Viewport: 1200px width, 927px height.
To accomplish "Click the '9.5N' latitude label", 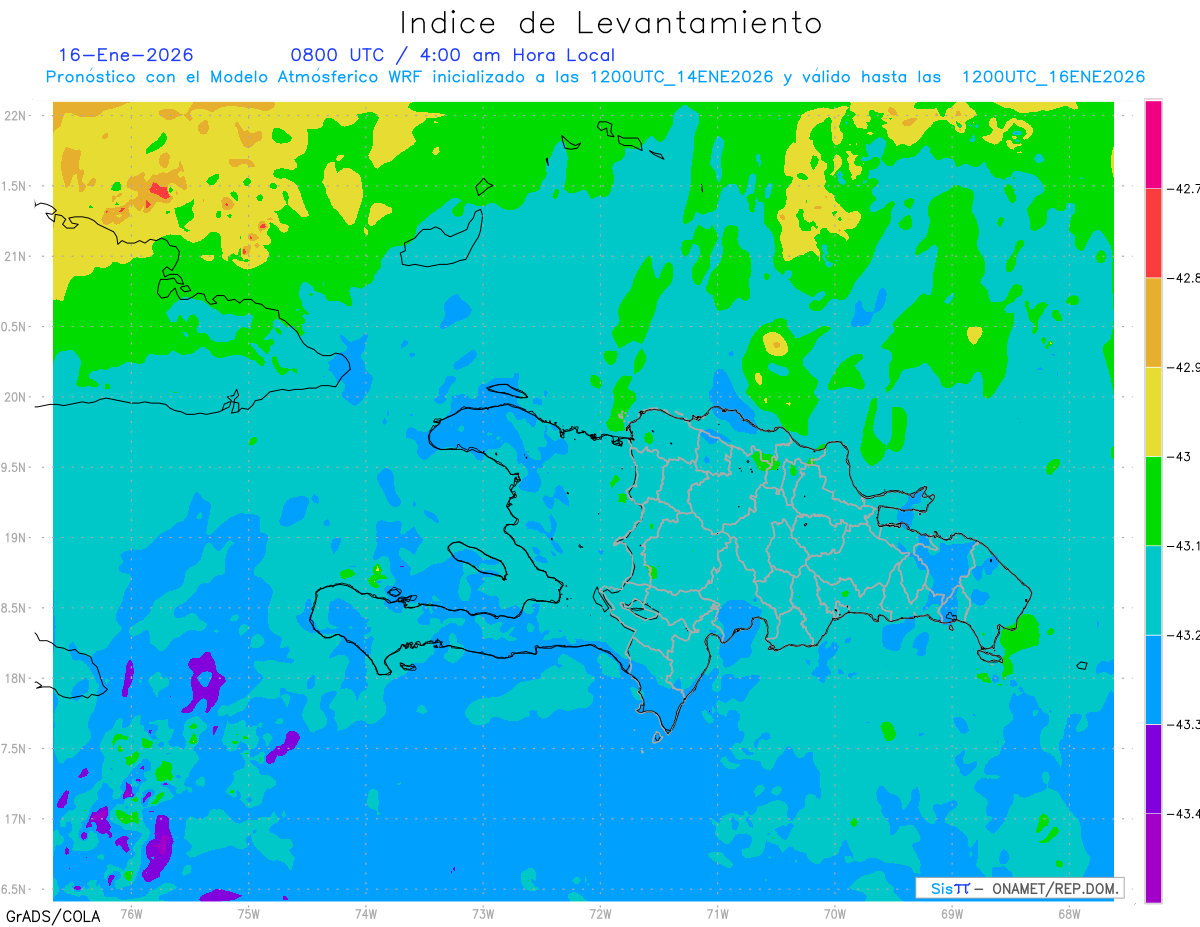I will coord(15,467).
